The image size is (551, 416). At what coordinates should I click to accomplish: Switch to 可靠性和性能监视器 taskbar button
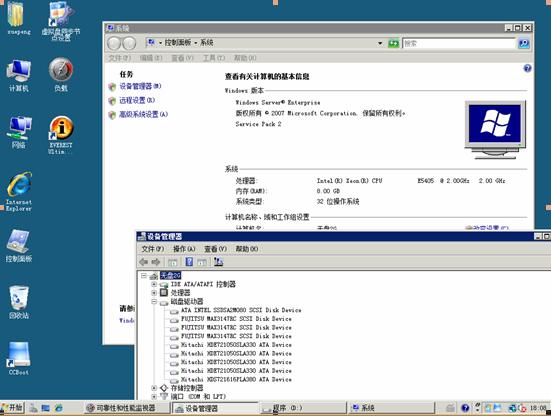pyautogui.click(x=127, y=408)
